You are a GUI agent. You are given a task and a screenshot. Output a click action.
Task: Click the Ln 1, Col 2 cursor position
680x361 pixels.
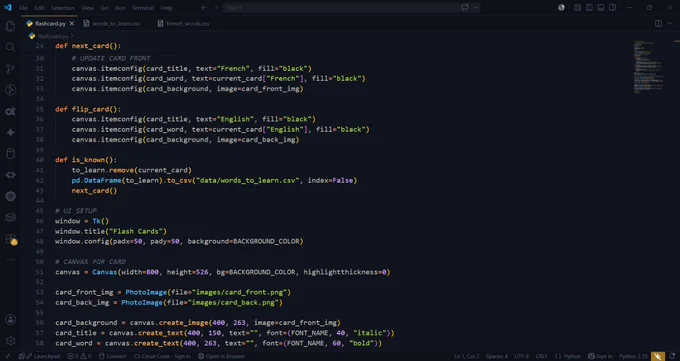pyautogui.click(x=467, y=356)
